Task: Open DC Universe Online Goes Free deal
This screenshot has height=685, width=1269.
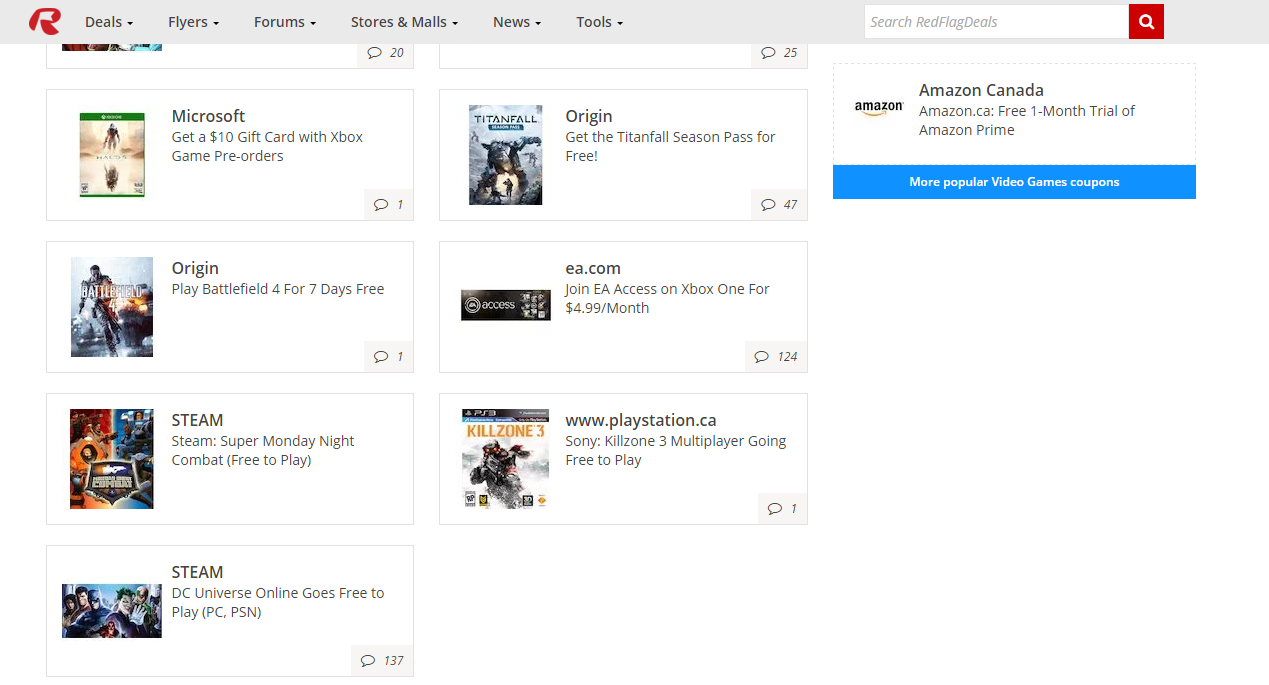Action: [x=278, y=602]
